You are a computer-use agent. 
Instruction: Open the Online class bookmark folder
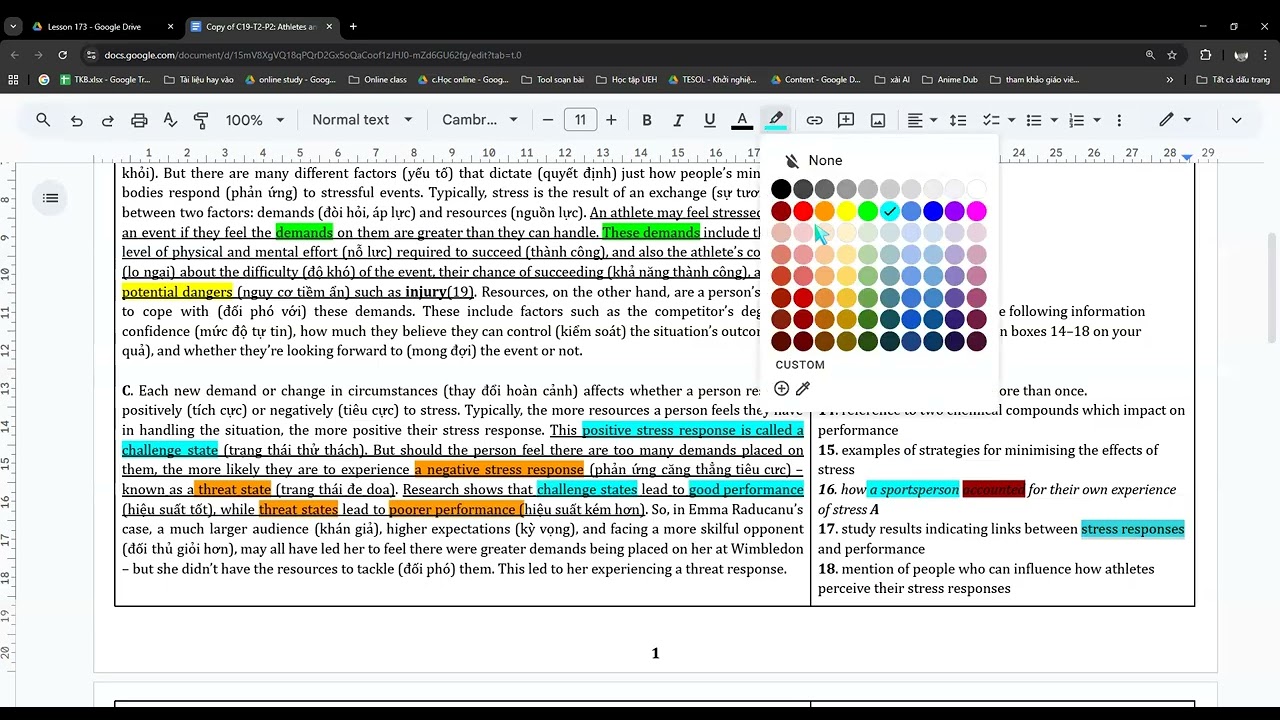click(x=378, y=79)
